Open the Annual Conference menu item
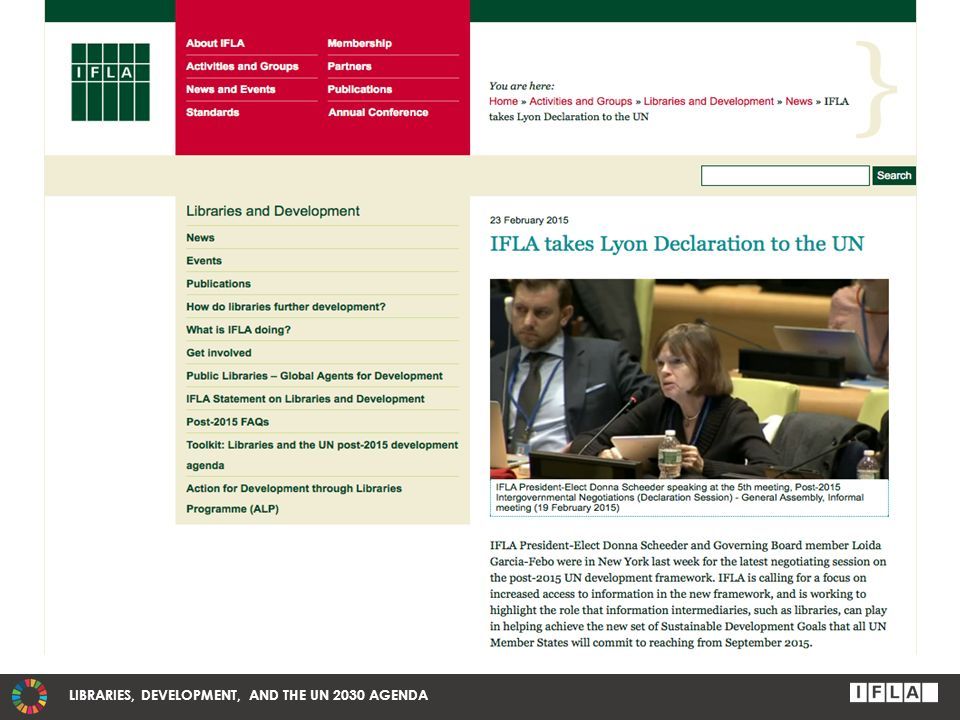This screenshot has height=720, width=960. pyautogui.click(x=378, y=113)
